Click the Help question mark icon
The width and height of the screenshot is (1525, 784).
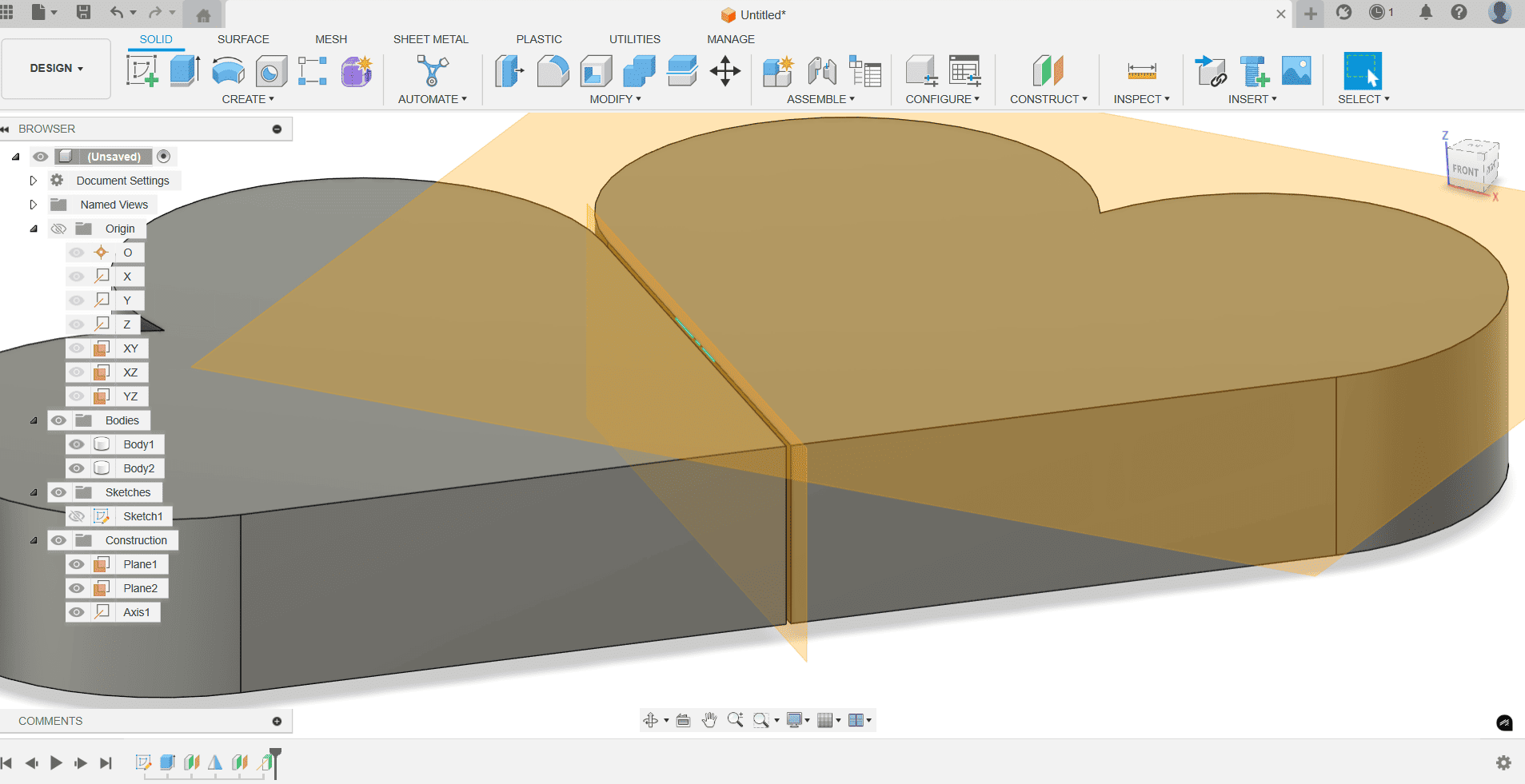click(1459, 12)
